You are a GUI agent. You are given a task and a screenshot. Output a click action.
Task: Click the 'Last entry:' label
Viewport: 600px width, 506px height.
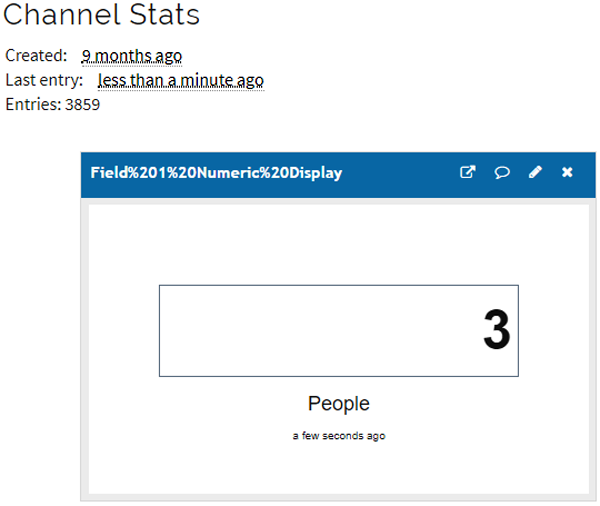coord(44,80)
